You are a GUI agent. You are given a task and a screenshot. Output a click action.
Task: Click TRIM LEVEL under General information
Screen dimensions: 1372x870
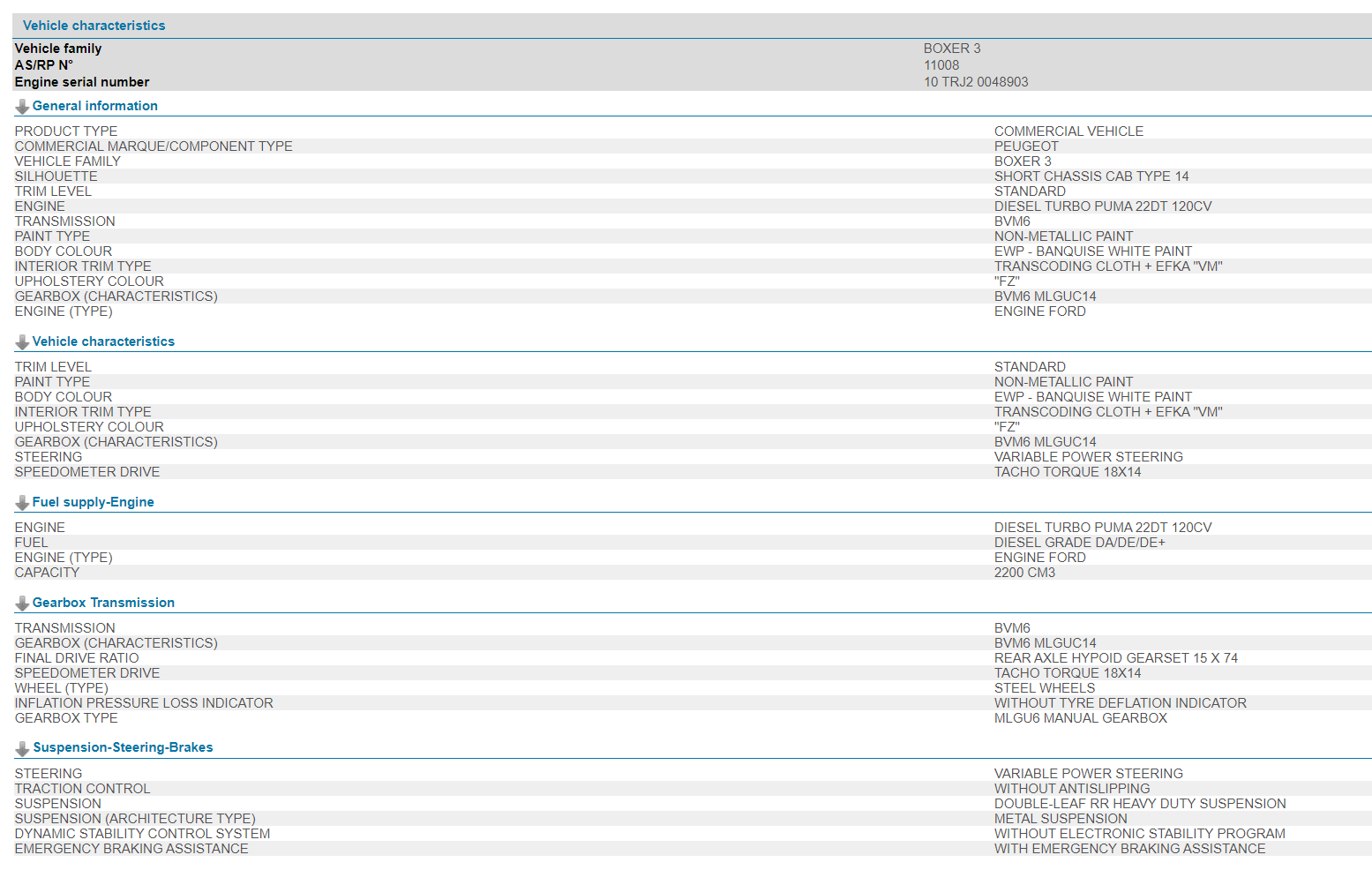pyautogui.click(x=53, y=191)
